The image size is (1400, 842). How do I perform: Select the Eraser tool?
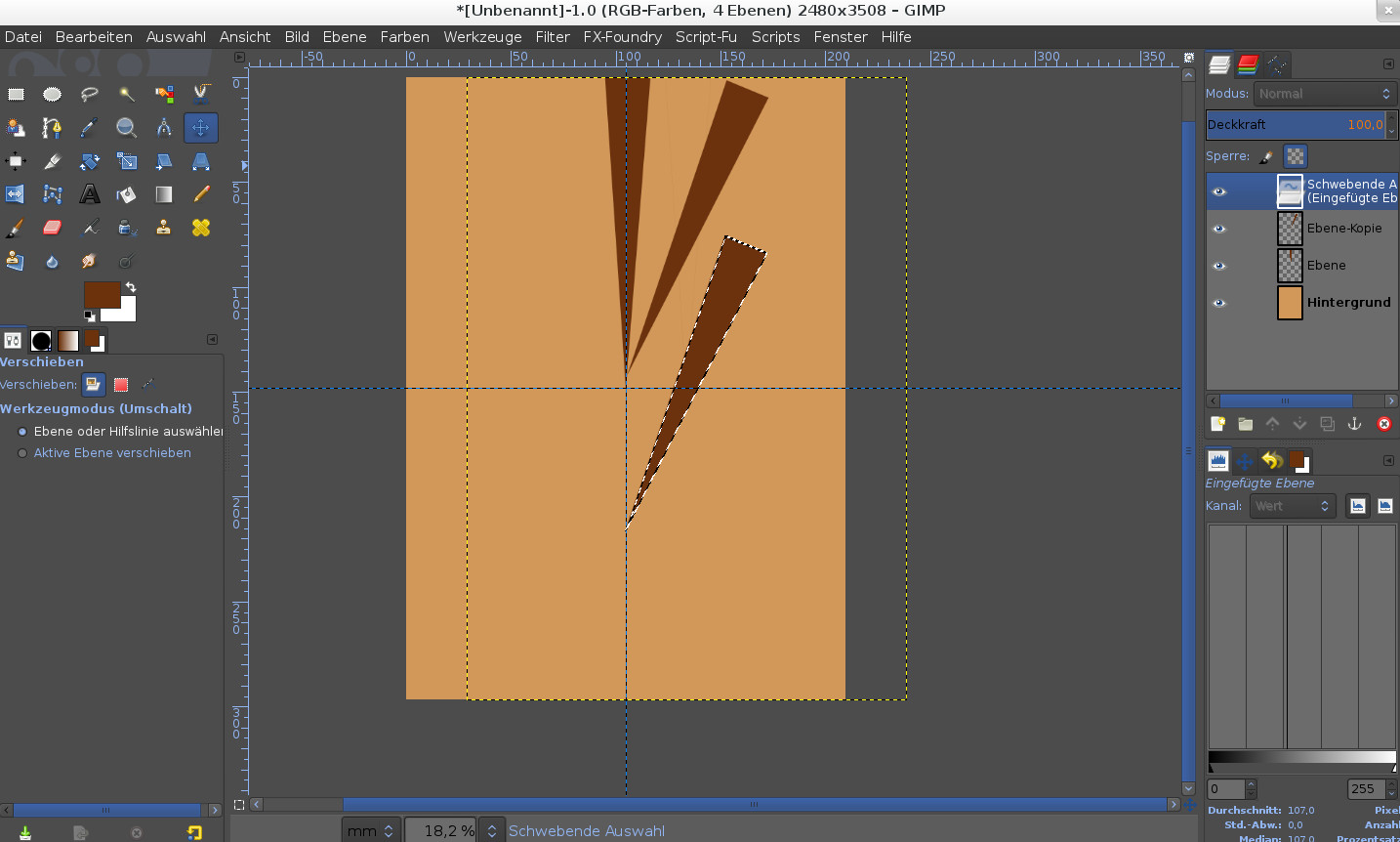click(52, 228)
